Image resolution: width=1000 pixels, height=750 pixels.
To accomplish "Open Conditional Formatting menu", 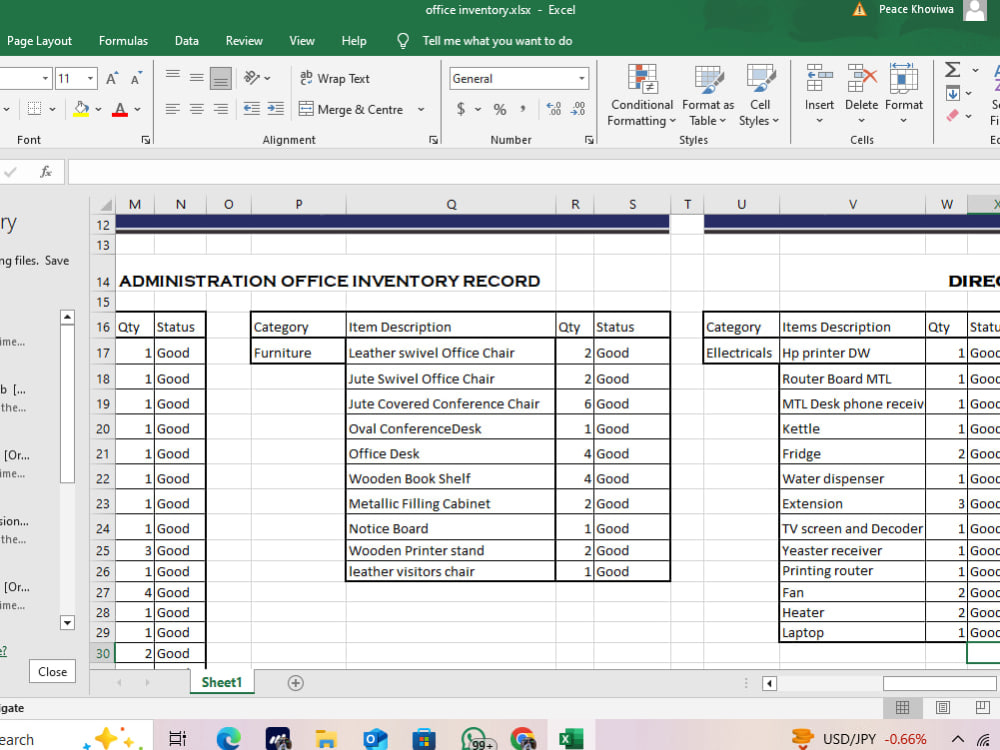I will 641,95.
